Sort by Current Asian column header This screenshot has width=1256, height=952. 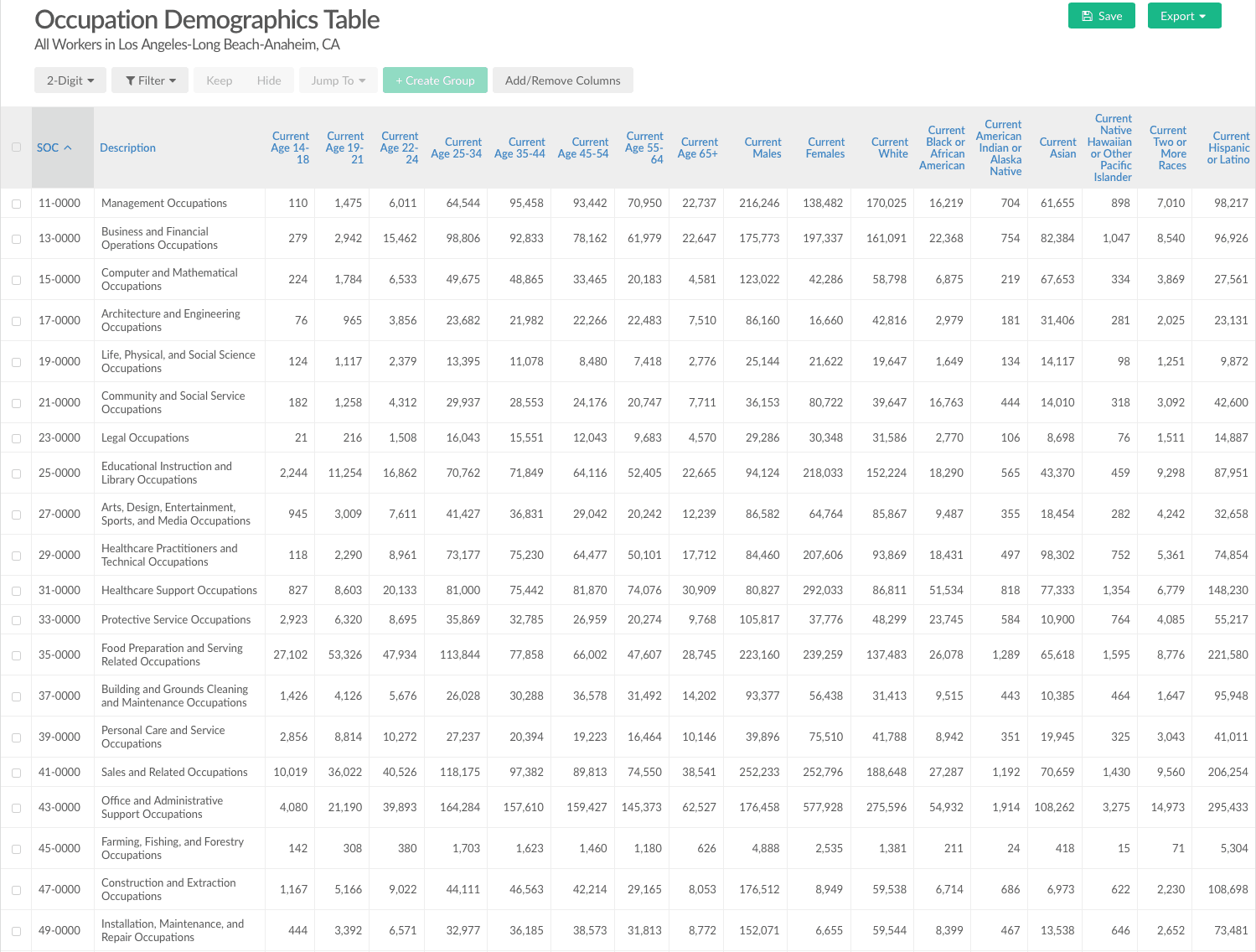point(1058,147)
